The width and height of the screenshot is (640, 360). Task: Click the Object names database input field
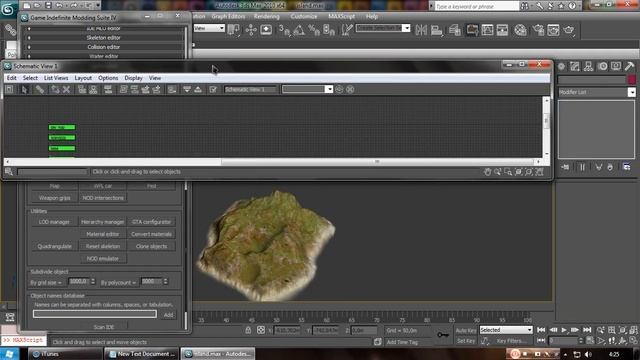tap(95, 314)
